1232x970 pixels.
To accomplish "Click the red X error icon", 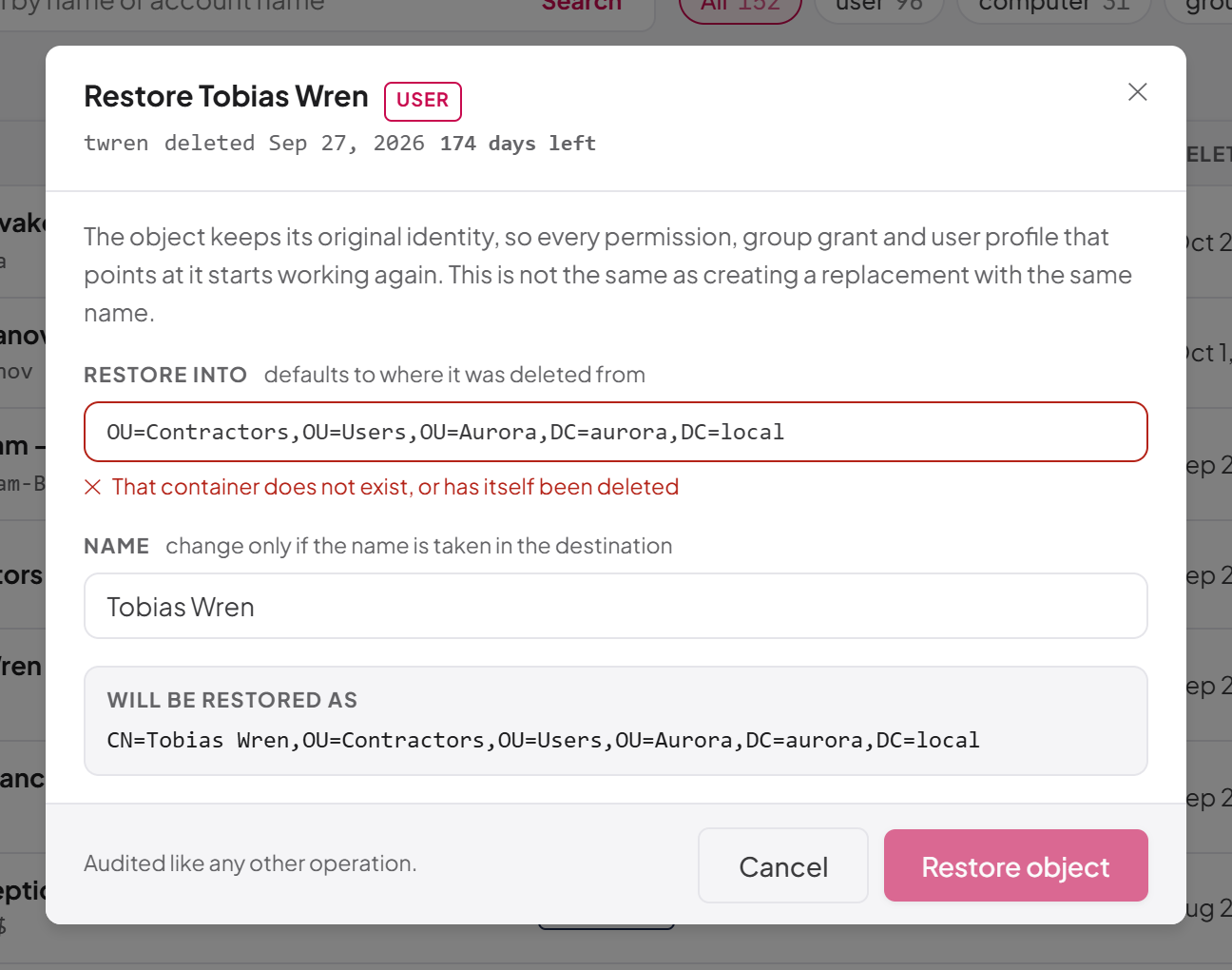I will click(x=92, y=488).
